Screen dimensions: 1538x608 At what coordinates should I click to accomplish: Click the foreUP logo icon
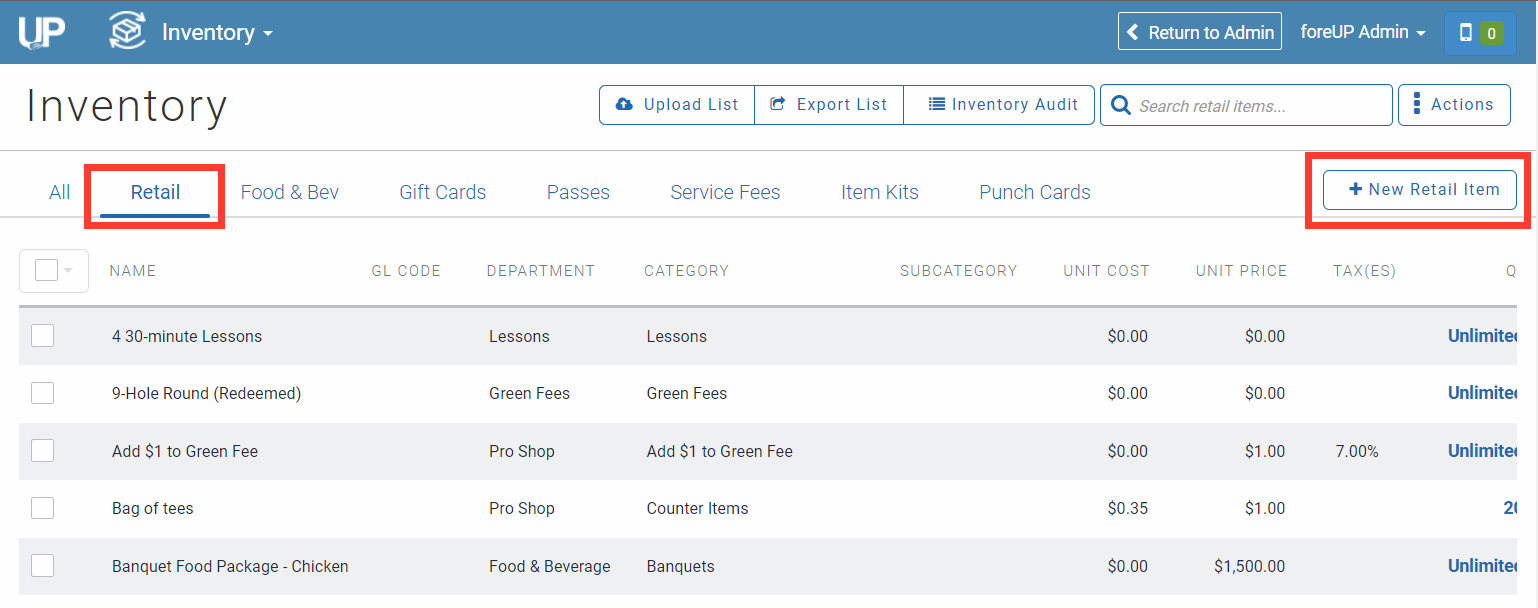tap(41, 32)
